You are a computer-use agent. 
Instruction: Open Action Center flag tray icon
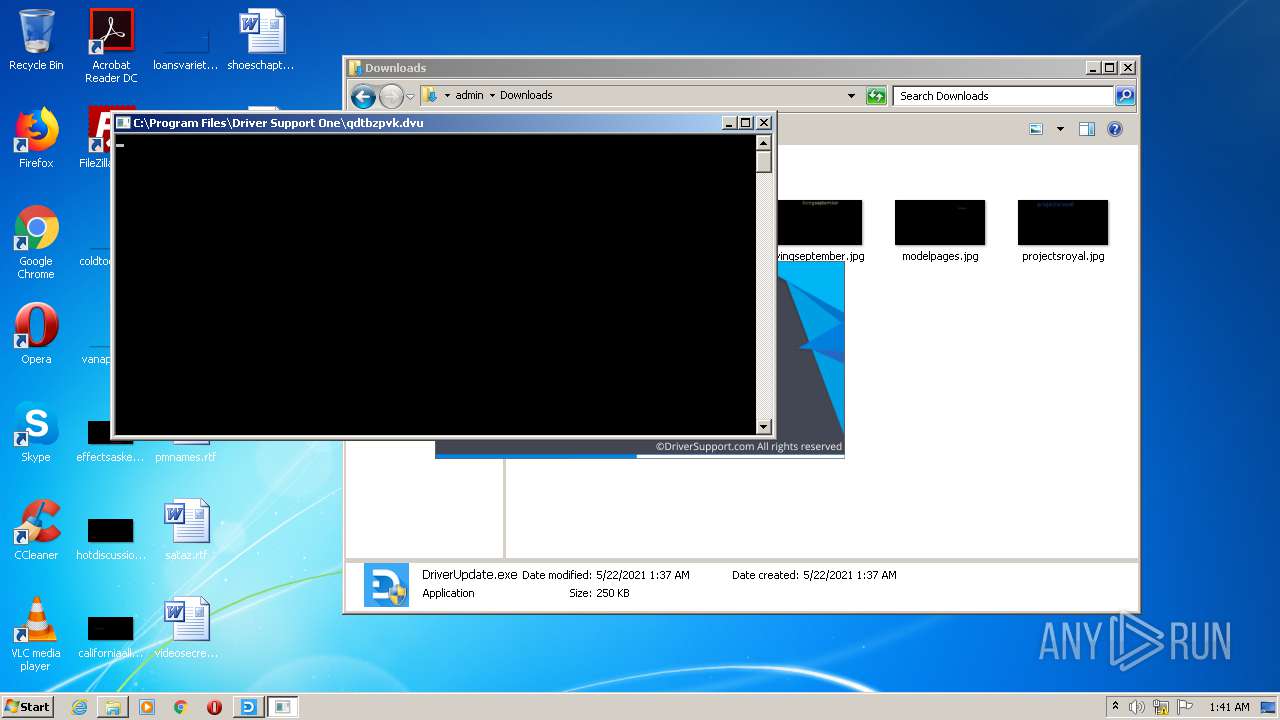(1185, 707)
